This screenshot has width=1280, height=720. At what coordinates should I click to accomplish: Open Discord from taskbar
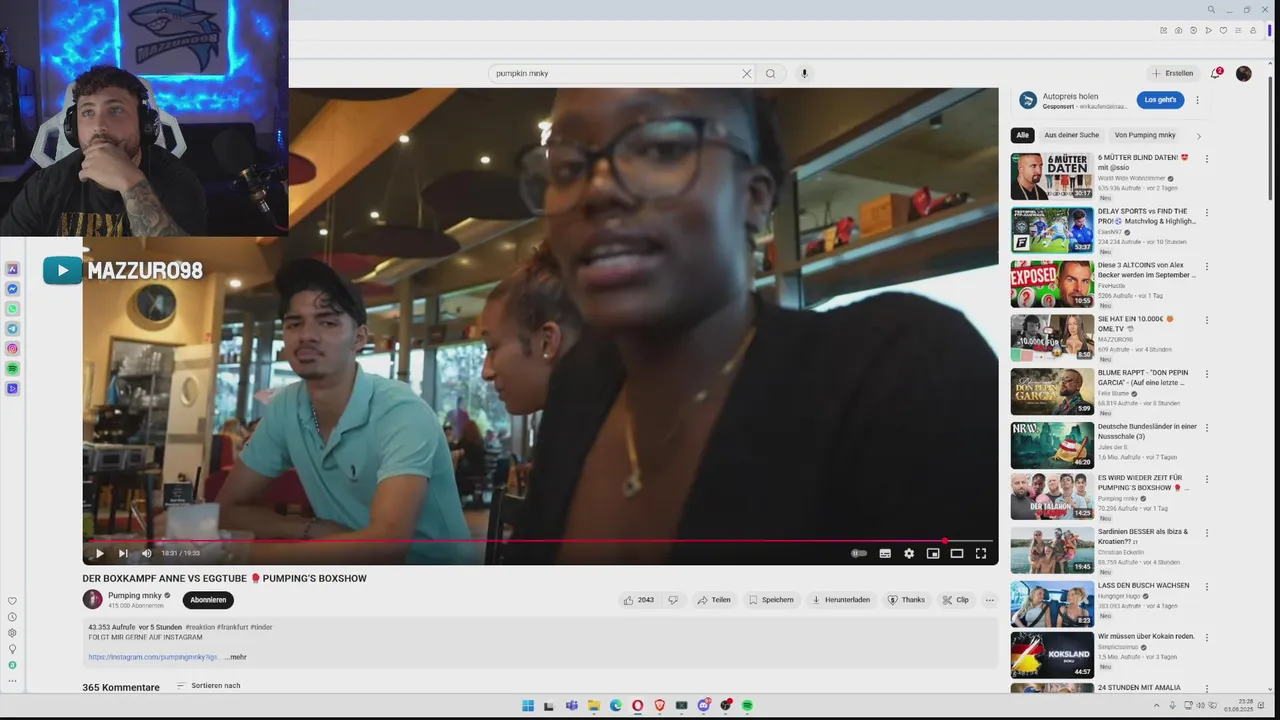703,706
